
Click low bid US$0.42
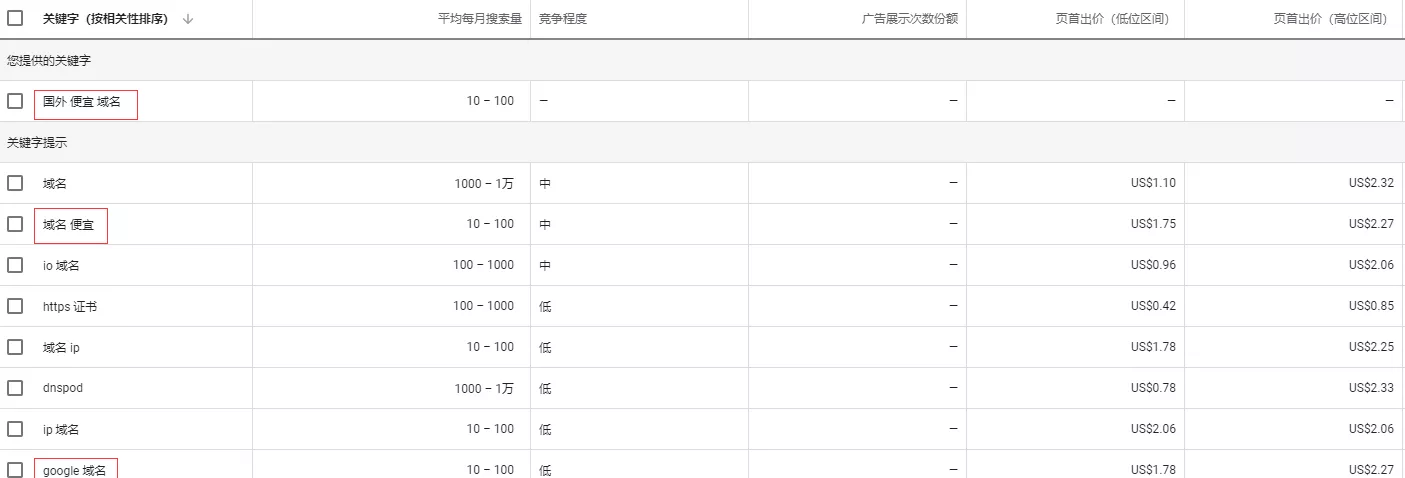(1153, 306)
